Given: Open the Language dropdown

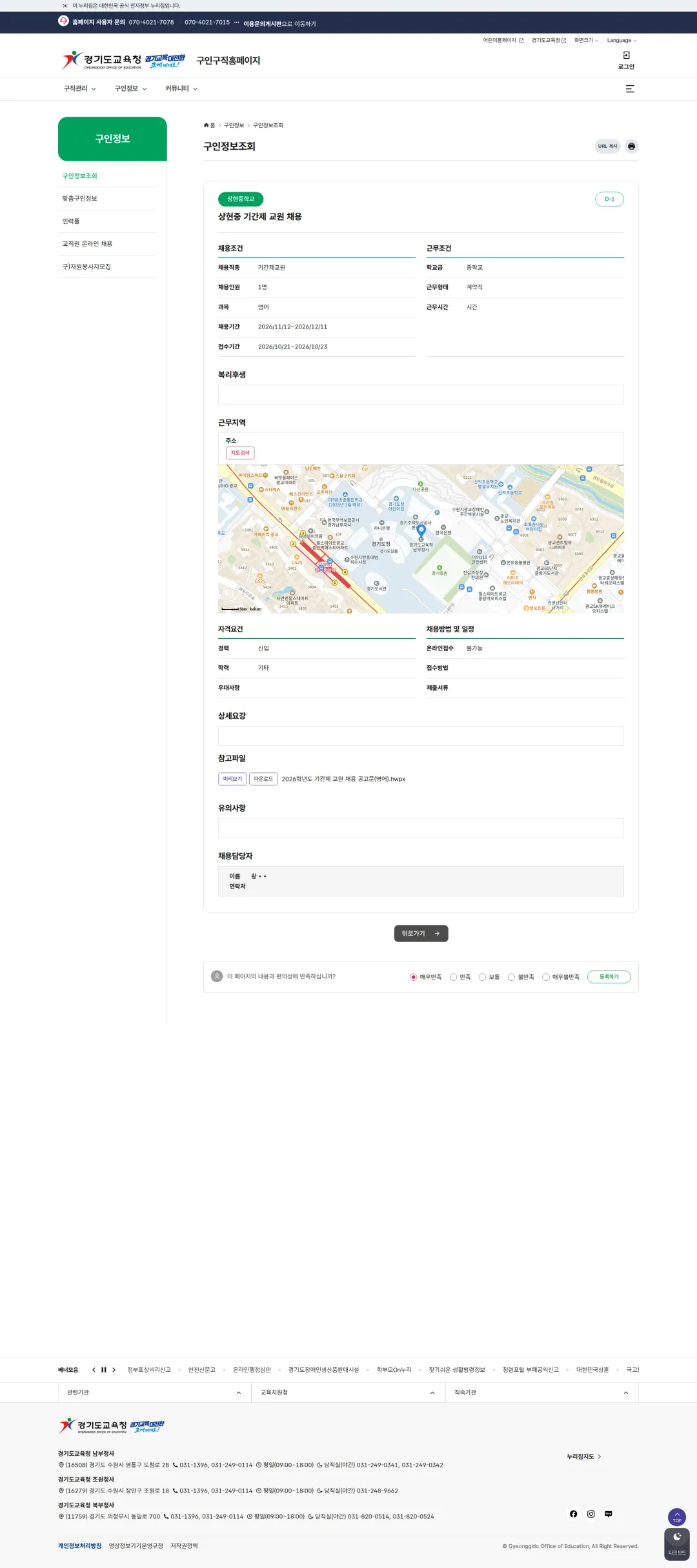Looking at the screenshot, I should click(621, 41).
